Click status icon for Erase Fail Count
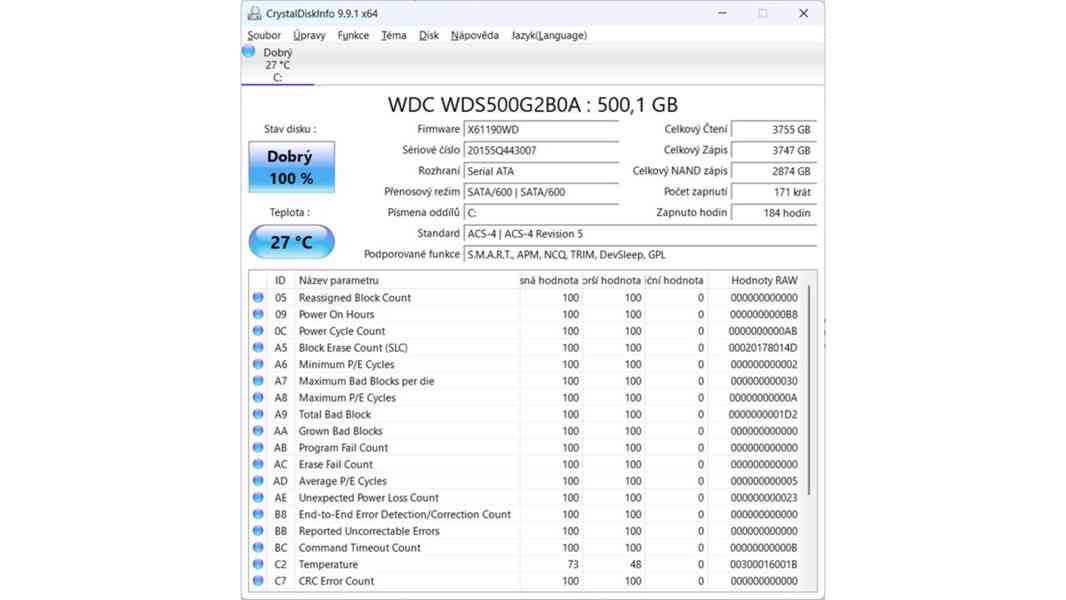Viewport: 1066px width, 600px height. coord(258,464)
